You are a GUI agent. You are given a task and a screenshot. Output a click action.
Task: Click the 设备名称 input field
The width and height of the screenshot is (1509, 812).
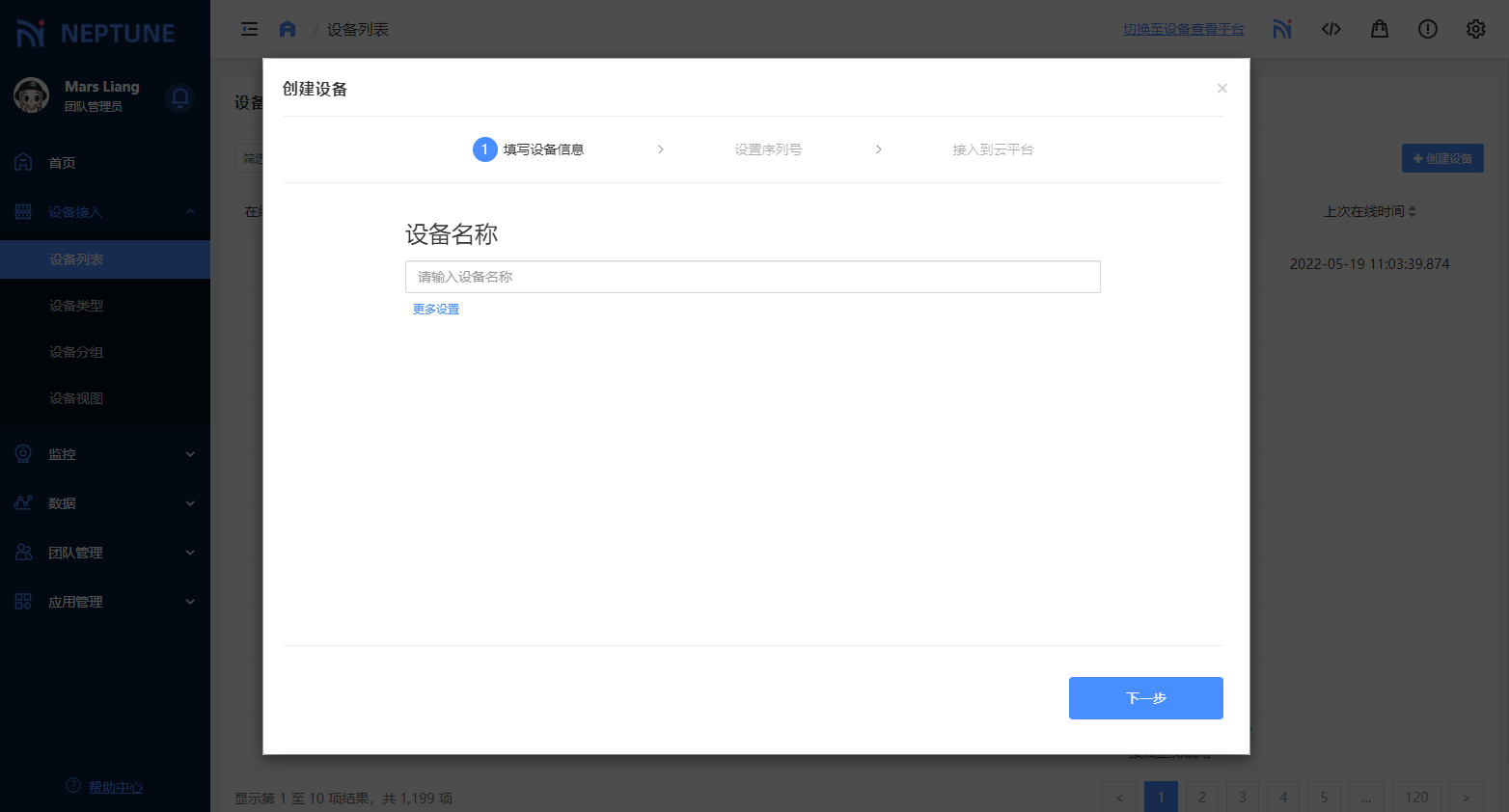click(x=753, y=277)
